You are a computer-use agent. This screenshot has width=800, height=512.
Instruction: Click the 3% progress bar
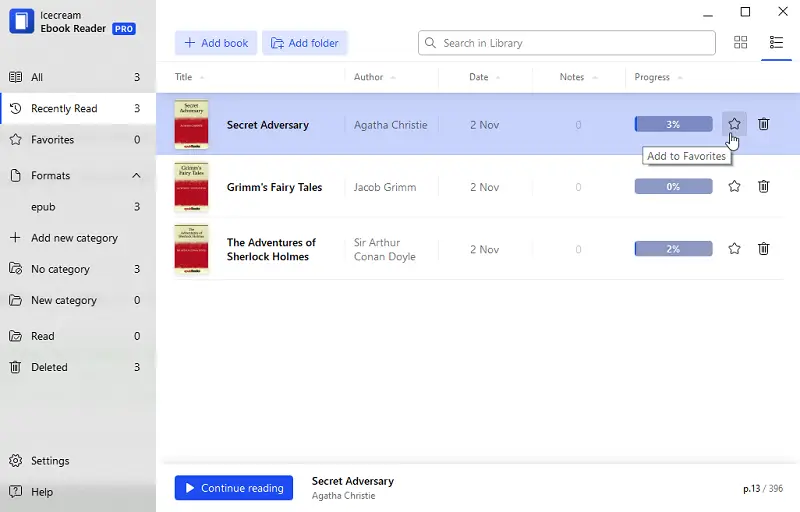(x=673, y=124)
